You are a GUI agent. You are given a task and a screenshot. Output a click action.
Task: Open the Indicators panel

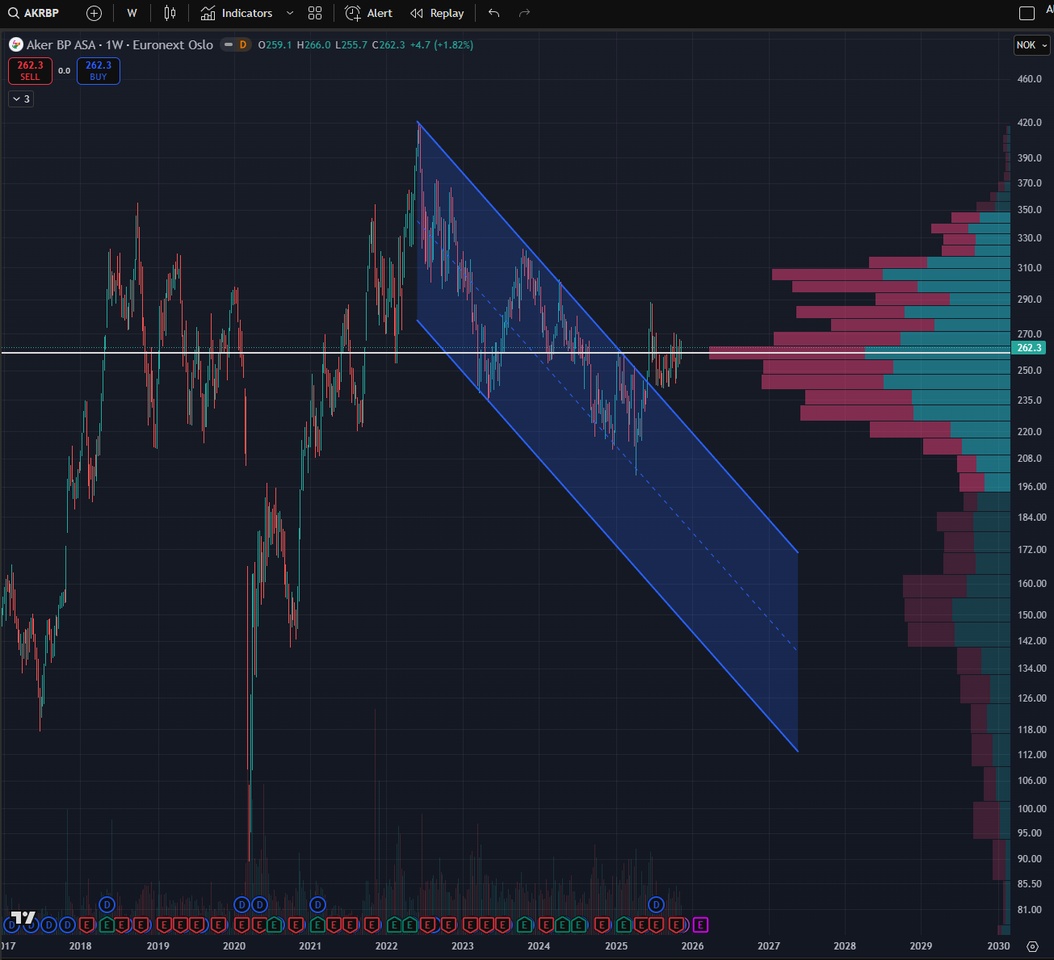236,13
